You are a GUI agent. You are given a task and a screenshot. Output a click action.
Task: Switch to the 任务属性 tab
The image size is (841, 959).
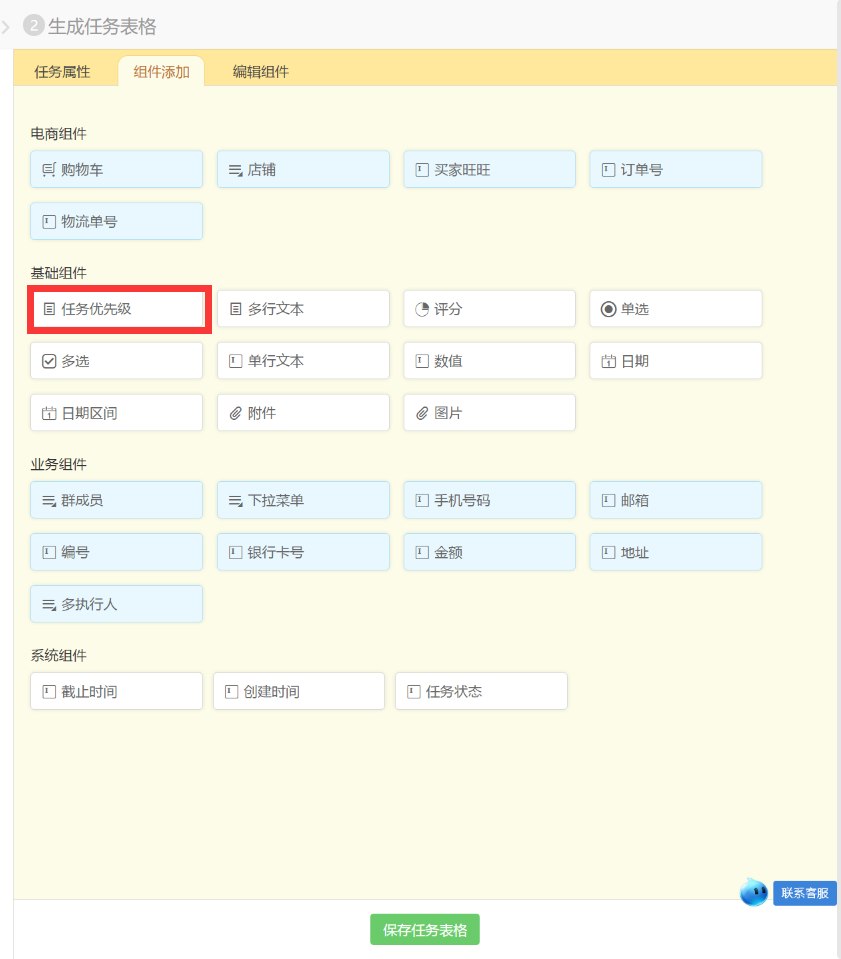click(62, 72)
